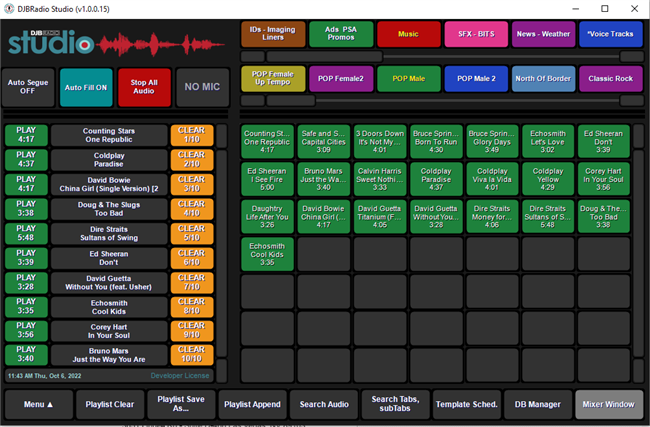The height and width of the screenshot is (427, 650).
Task: Play Counting Stars in the playlist
Action: [26, 135]
